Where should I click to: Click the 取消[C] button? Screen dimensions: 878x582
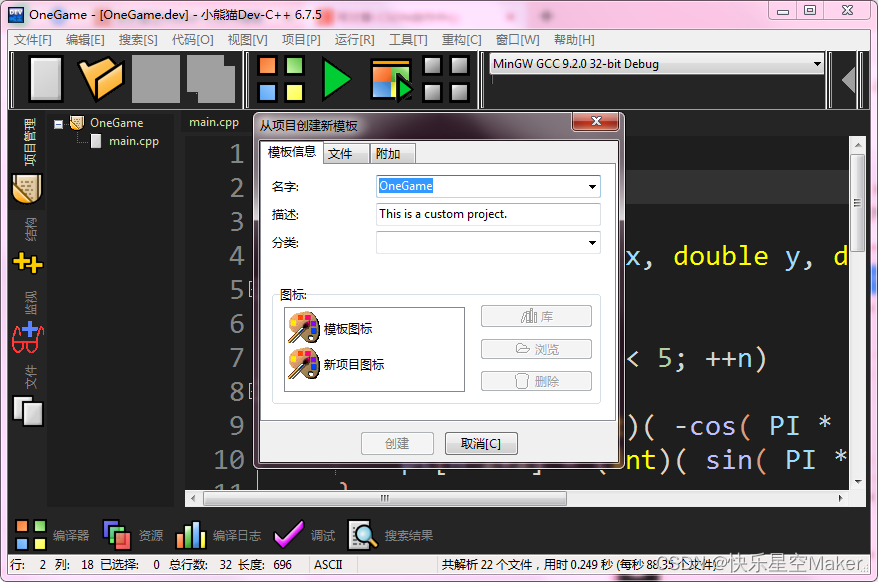pyautogui.click(x=481, y=444)
